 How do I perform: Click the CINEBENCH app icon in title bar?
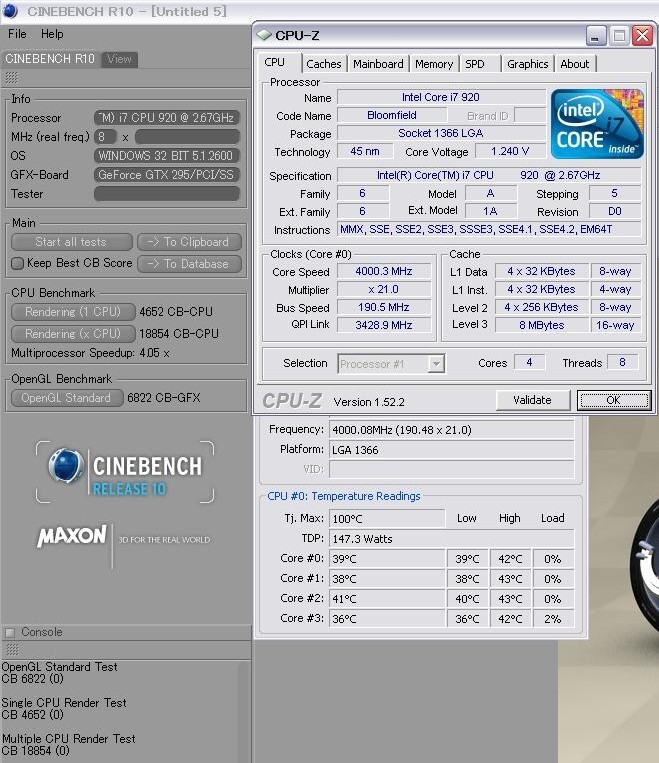click(x=10, y=10)
